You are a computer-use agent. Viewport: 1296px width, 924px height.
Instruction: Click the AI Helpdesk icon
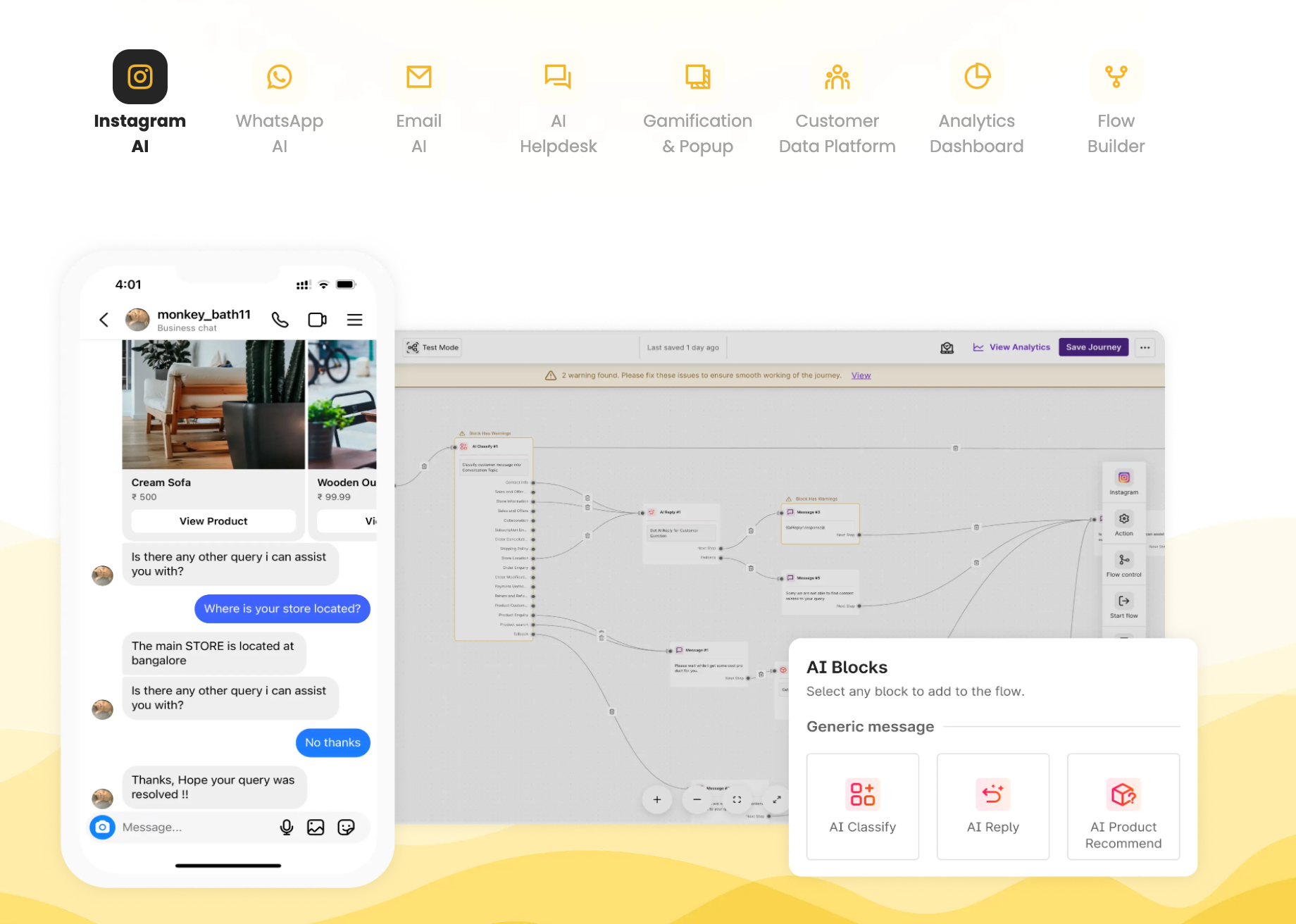click(x=558, y=76)
